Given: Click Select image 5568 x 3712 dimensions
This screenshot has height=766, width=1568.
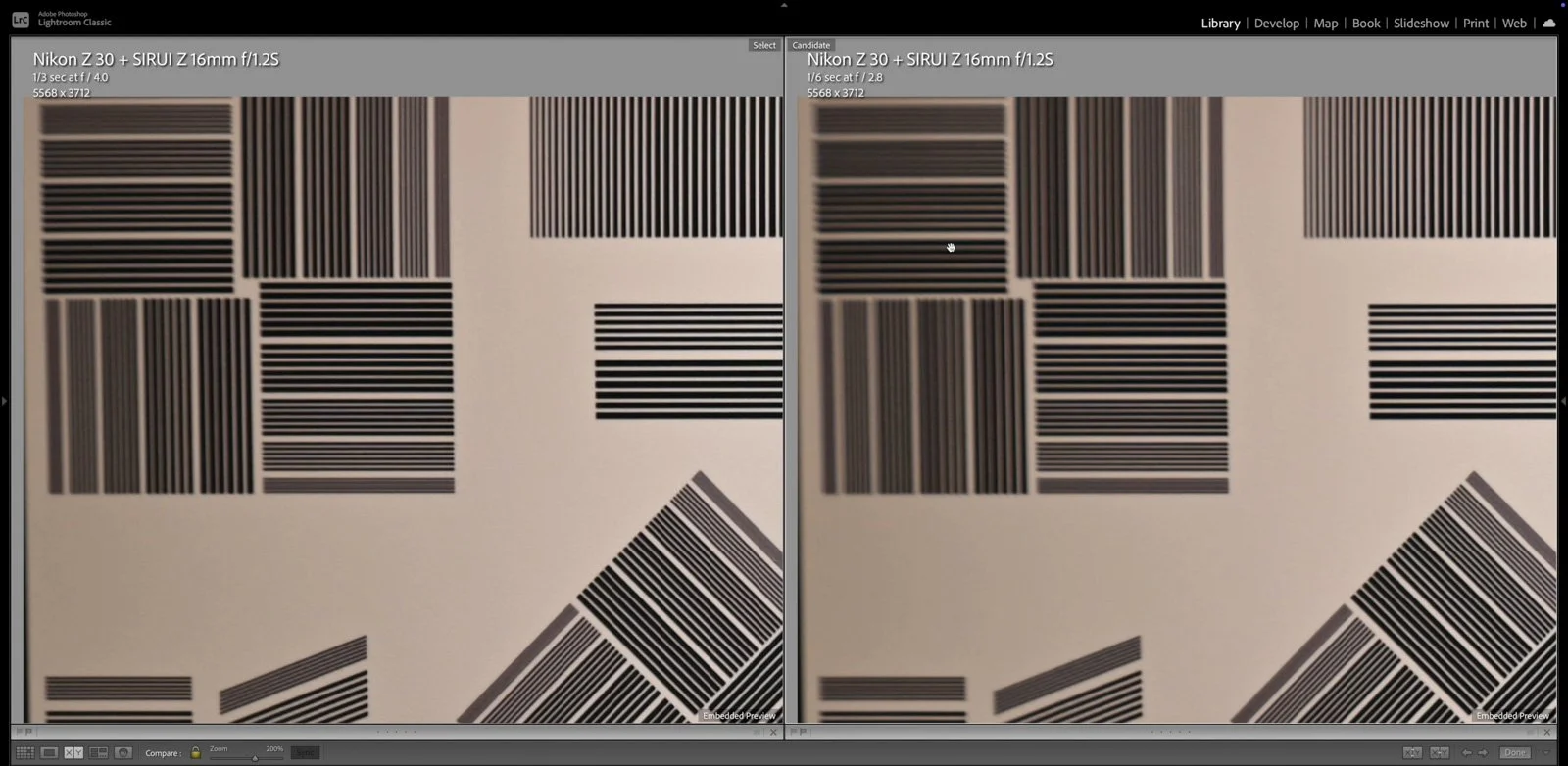Looking at the screenshot, I should point(61,93).
